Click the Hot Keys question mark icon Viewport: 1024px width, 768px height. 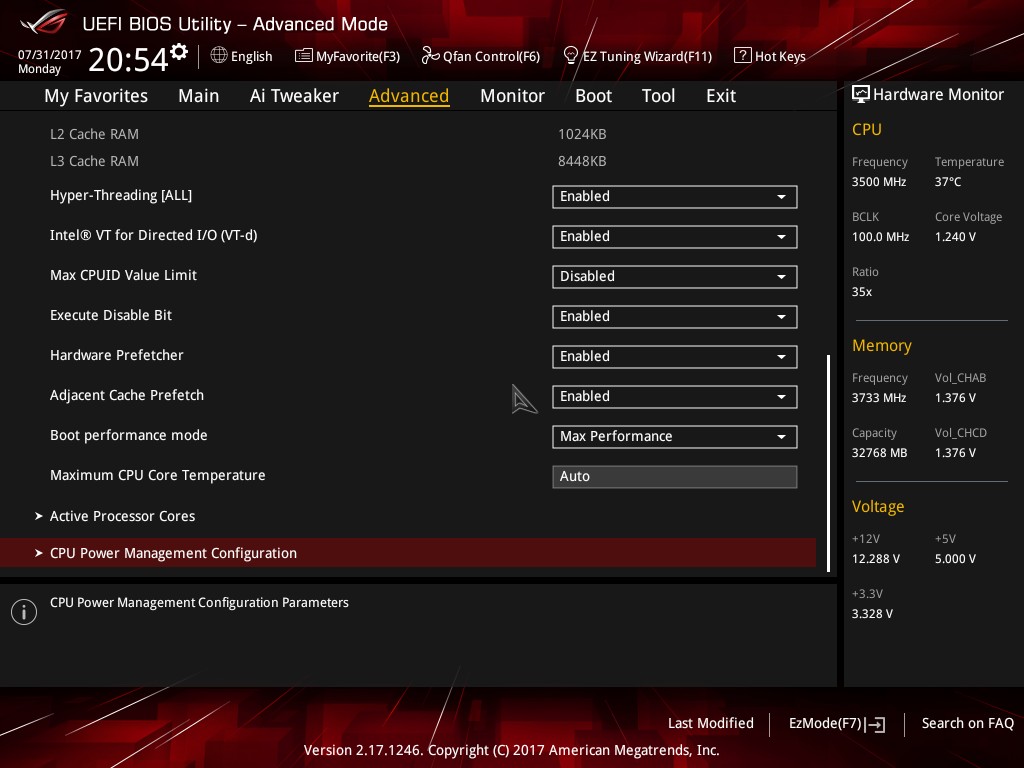coord(743,56)
